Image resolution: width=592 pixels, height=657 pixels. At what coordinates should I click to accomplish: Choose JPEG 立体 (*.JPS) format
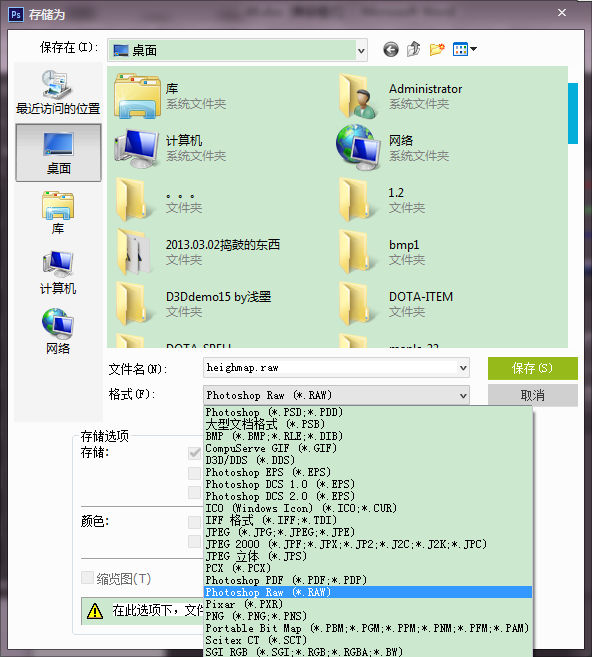click(368, 556)
